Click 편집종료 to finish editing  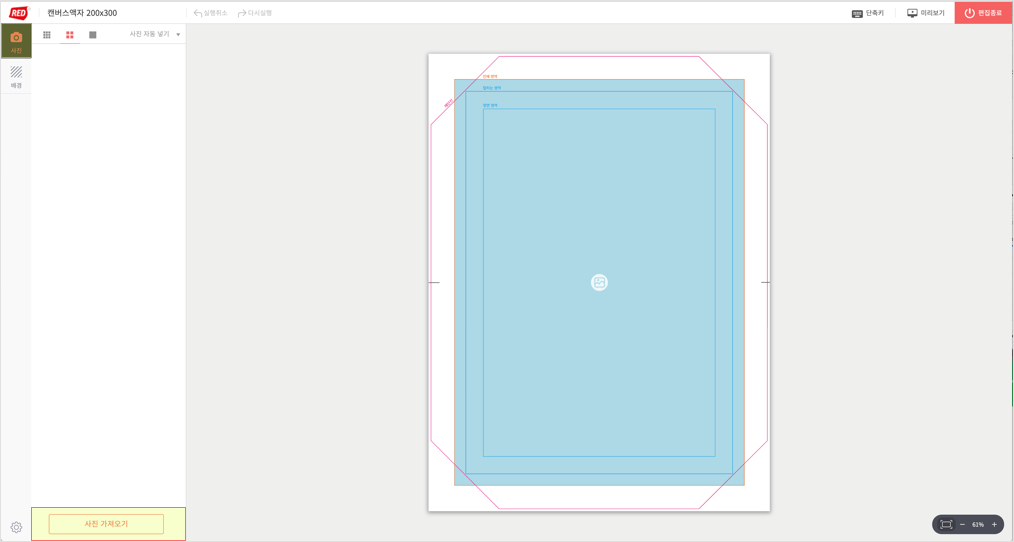984,13
